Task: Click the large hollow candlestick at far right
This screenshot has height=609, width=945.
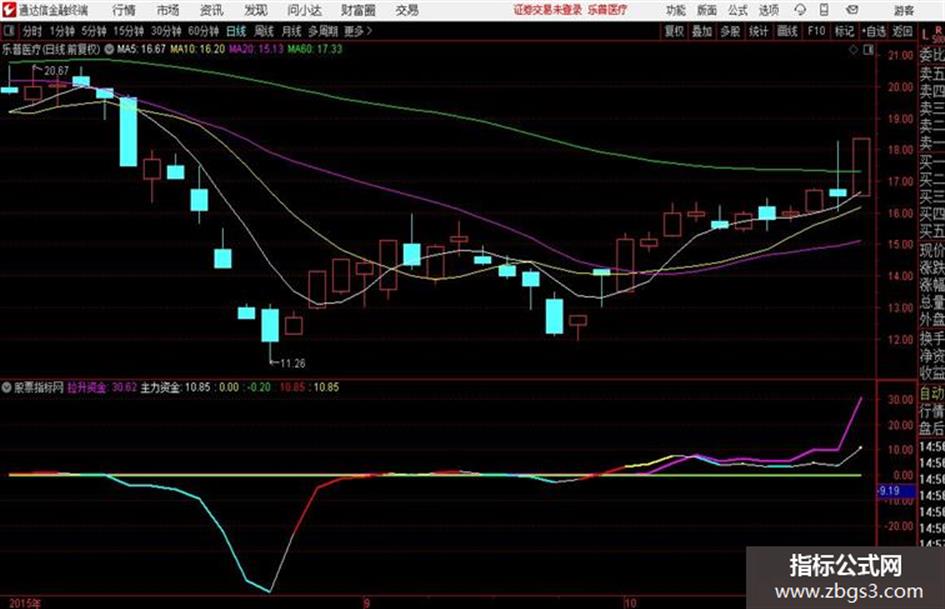Action: (x=861, y=167)
